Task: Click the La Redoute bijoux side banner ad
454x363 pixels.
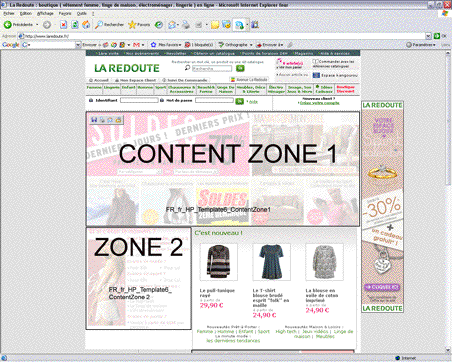Action: point(382,207)
